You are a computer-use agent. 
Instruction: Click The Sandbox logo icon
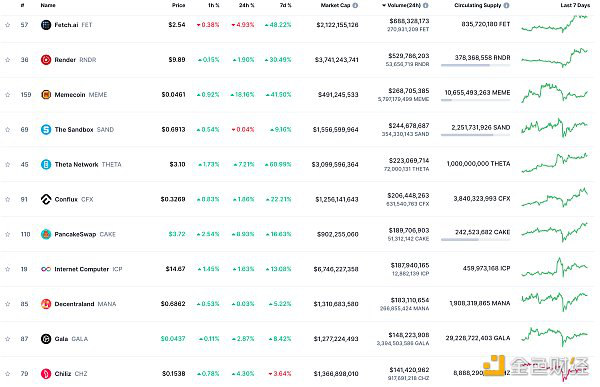point(46,129)
